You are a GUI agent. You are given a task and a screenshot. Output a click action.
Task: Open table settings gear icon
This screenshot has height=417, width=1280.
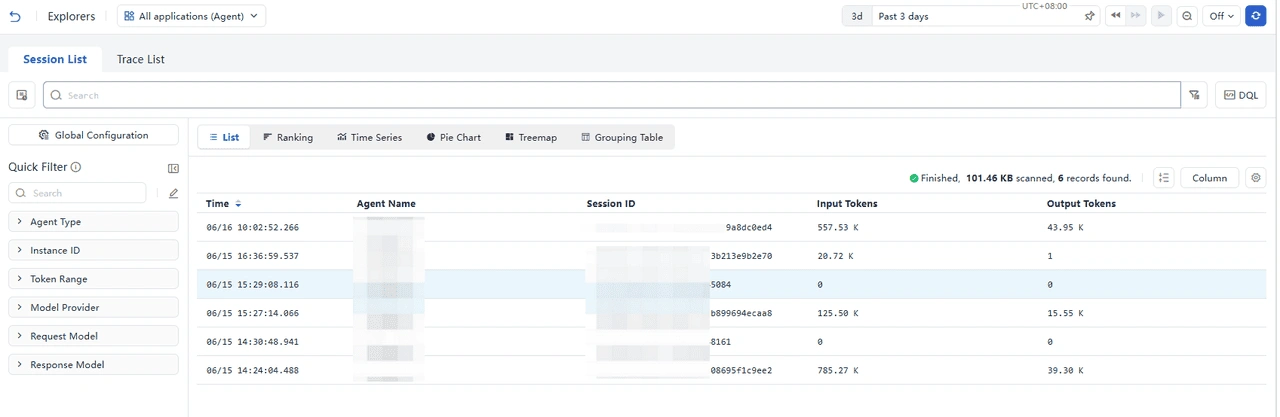[1256, 178]
